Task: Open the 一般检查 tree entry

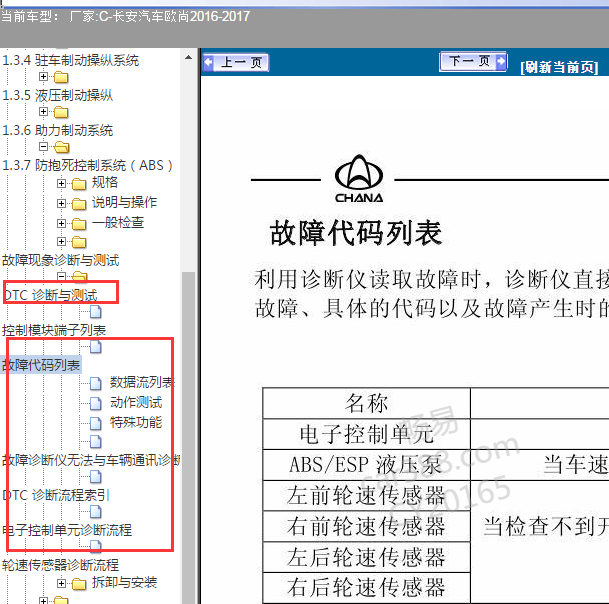Action: [x=118, y=223]
